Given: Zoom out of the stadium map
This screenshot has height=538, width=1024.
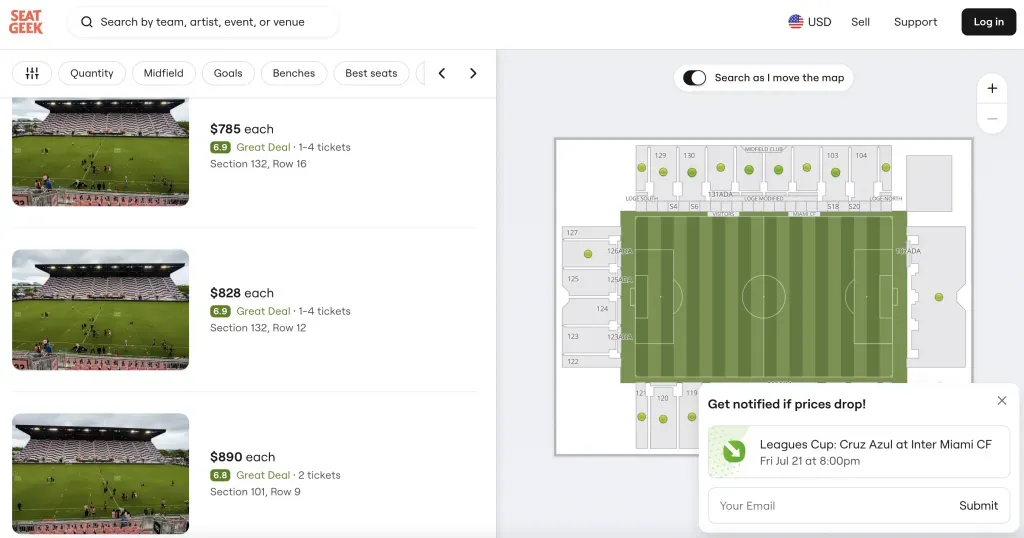Looking at the screenshot, I should point(992,118).
